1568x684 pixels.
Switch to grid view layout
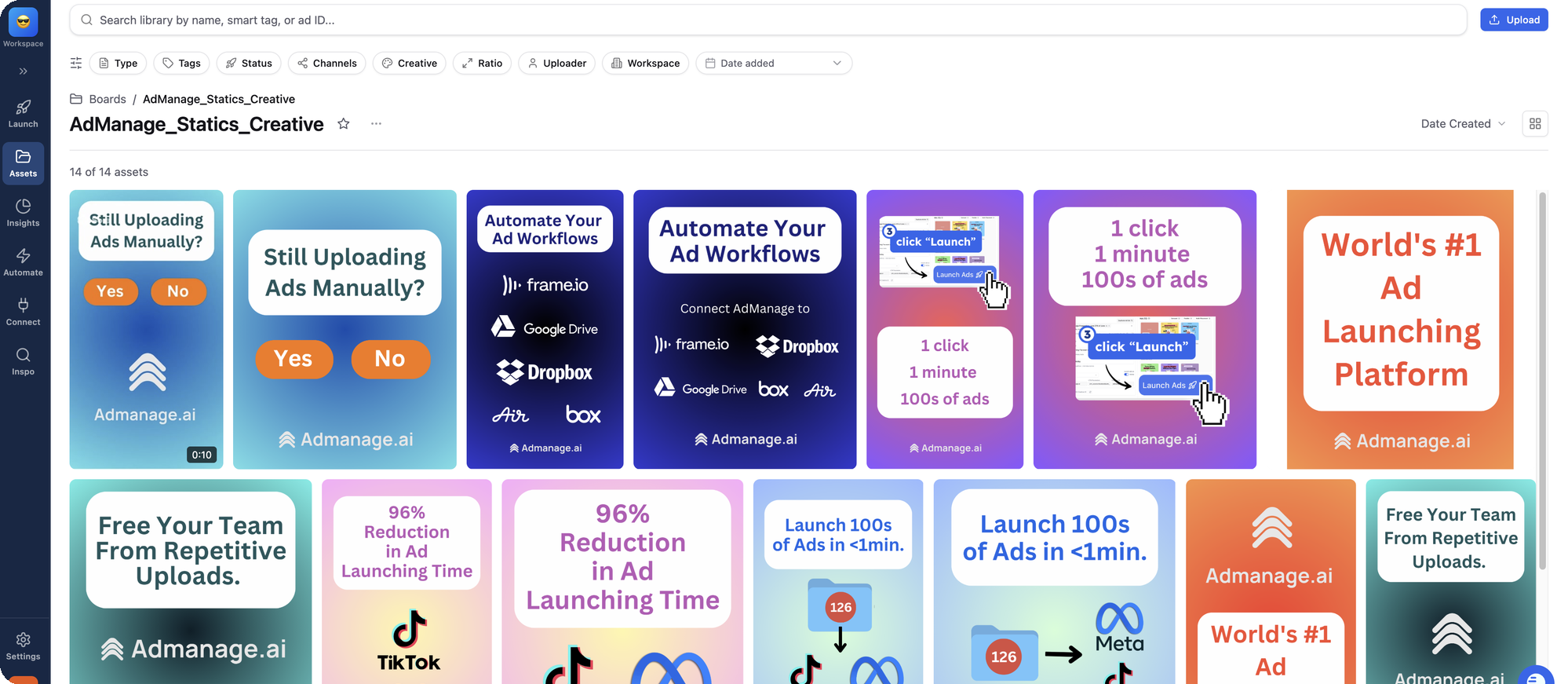click(1535, 123)
